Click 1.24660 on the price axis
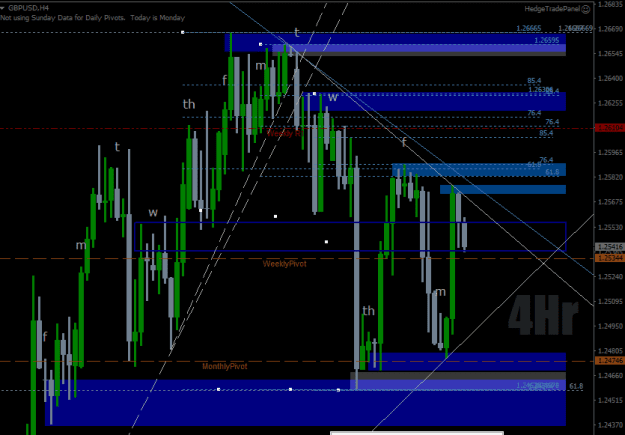Image resolution: width=625 pixels, height=435 pixels. [610, 375]
